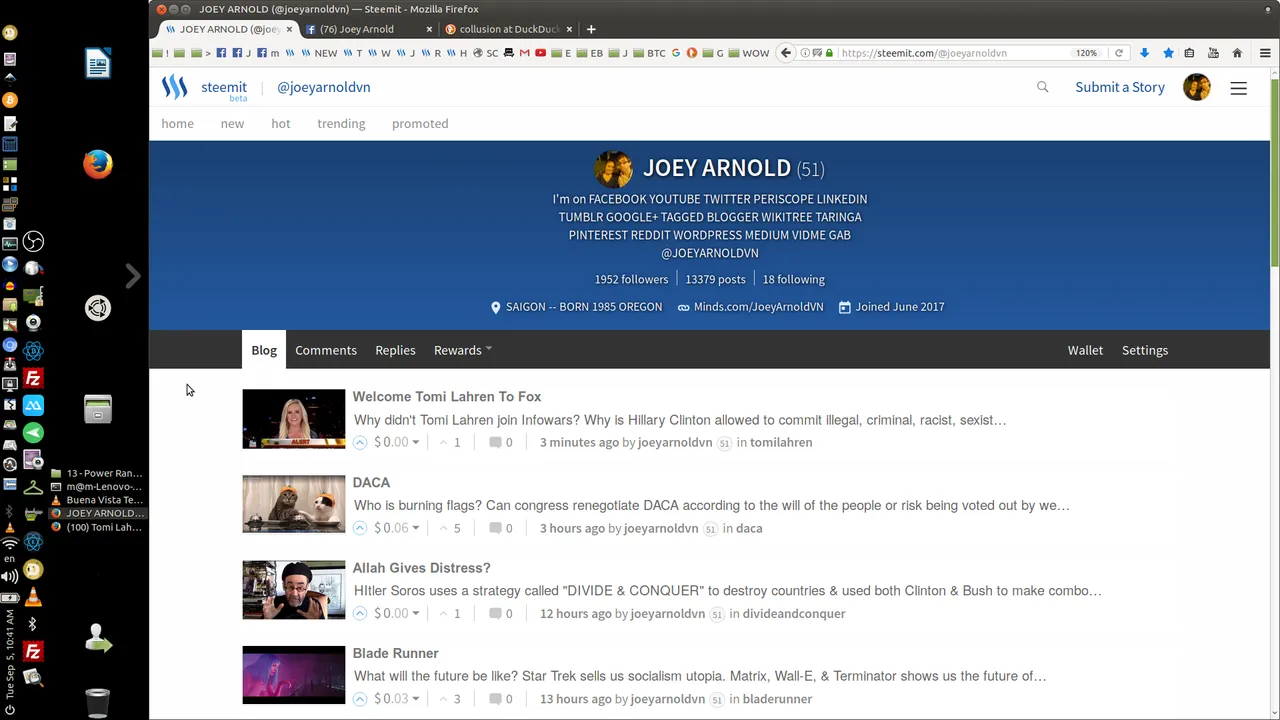
Task: Open the search magnifier in Steemit header
Action: [x=1043, y=87]
